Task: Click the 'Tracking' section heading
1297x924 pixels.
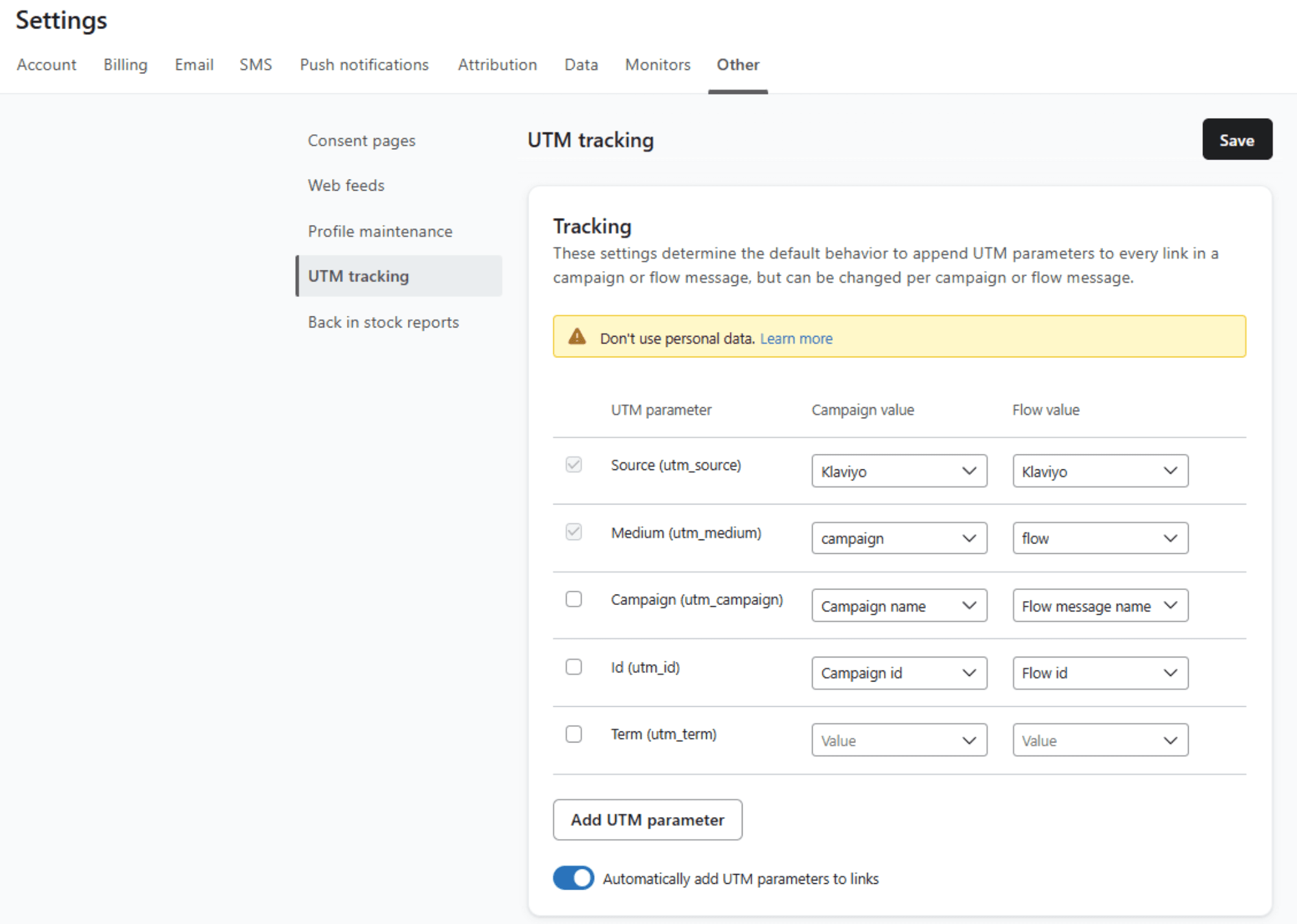Action: coord(592,226)
